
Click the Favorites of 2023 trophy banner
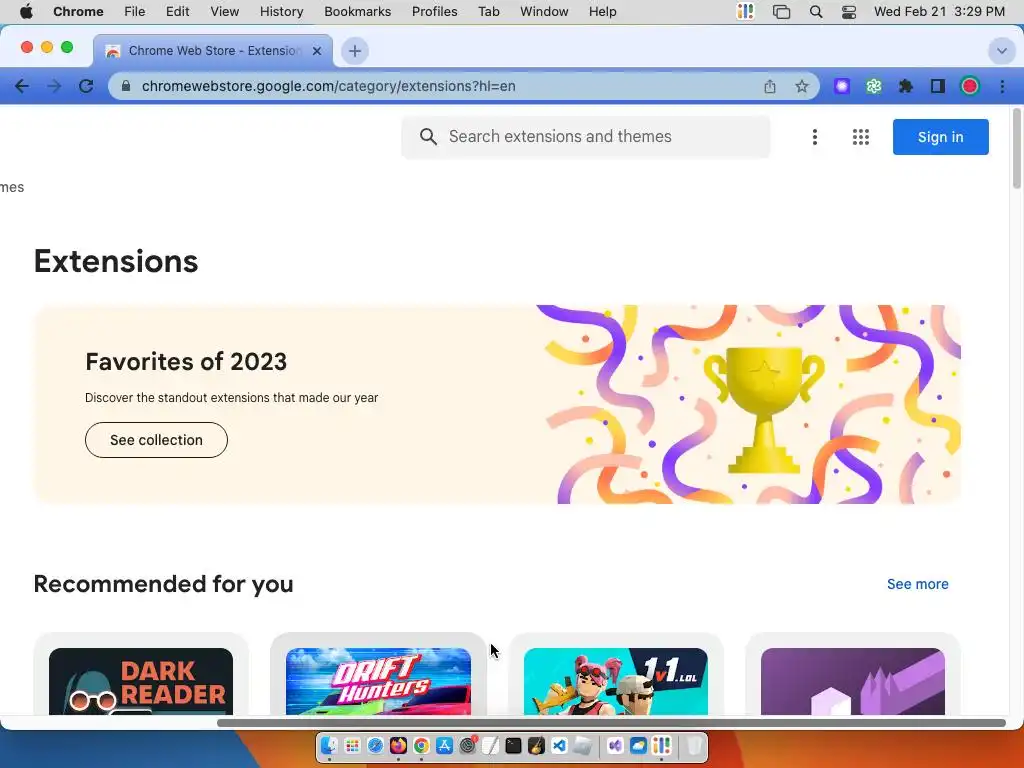[x=497, y=404]
